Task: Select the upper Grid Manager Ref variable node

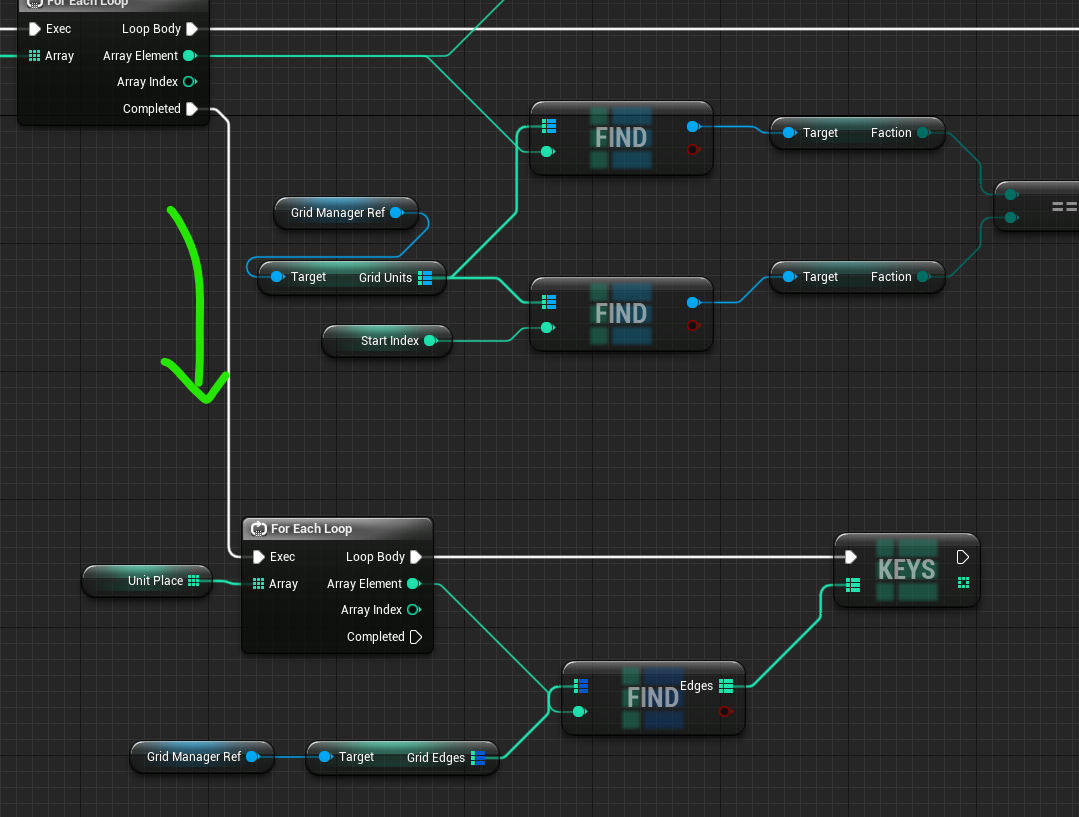Action: (345, 213)
